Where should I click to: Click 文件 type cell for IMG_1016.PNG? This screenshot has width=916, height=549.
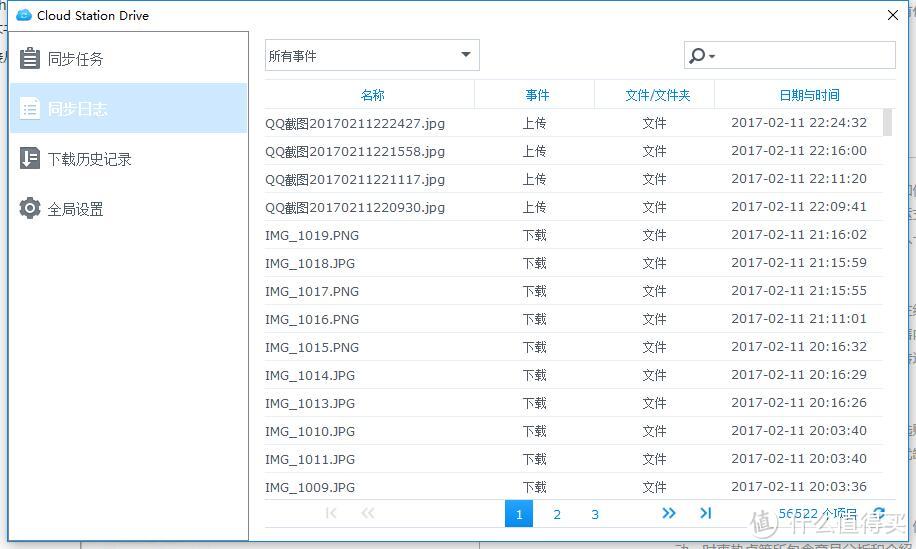coord(654,319)
